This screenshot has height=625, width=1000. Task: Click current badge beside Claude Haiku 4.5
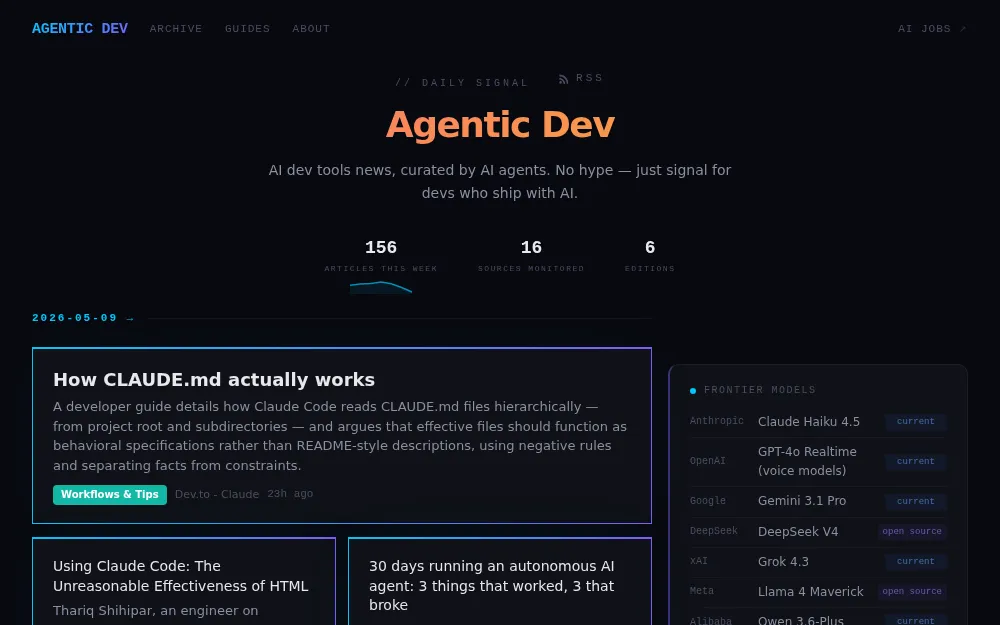(915, 422)
